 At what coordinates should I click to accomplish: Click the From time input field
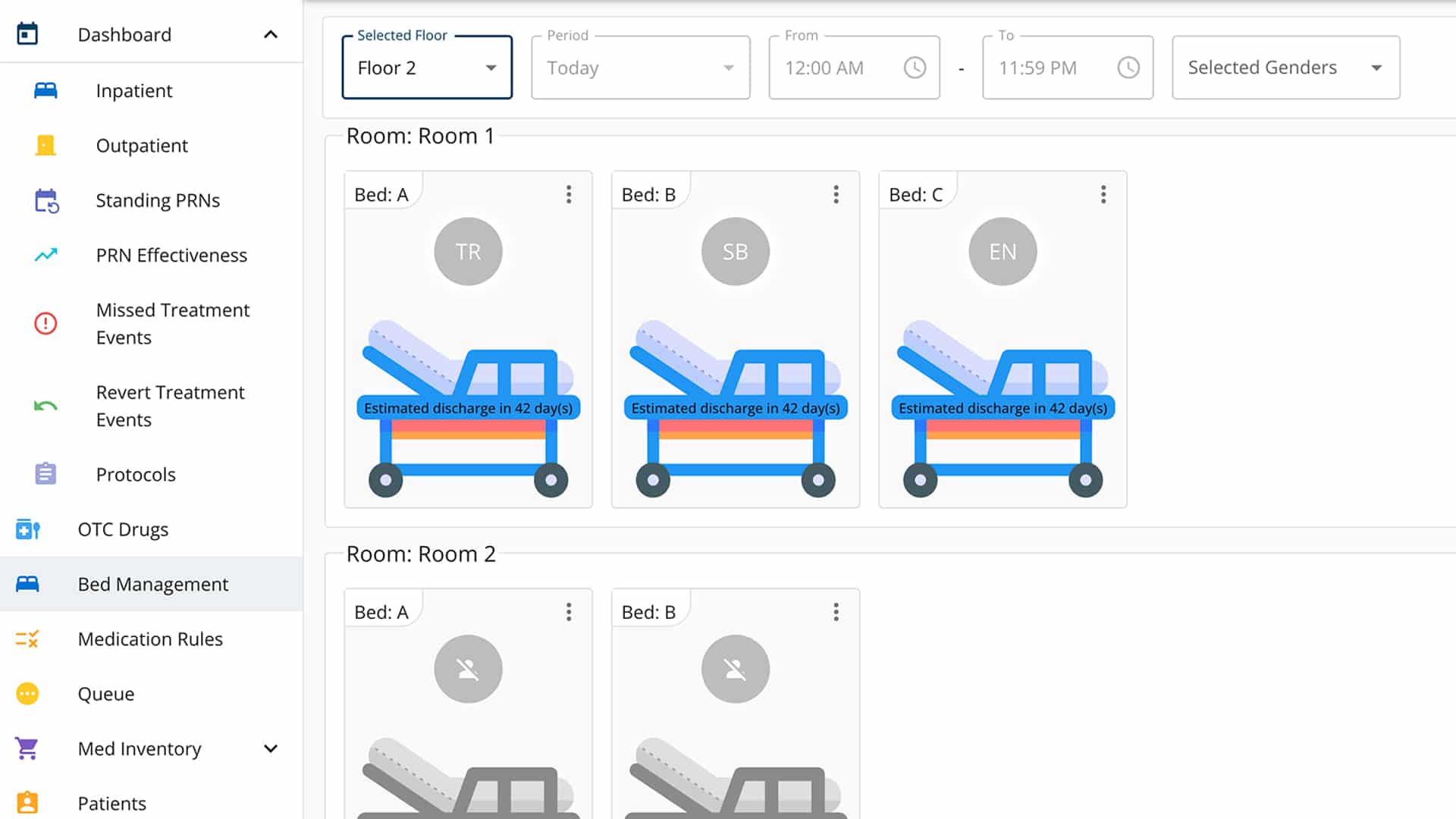tap(834, 67)
